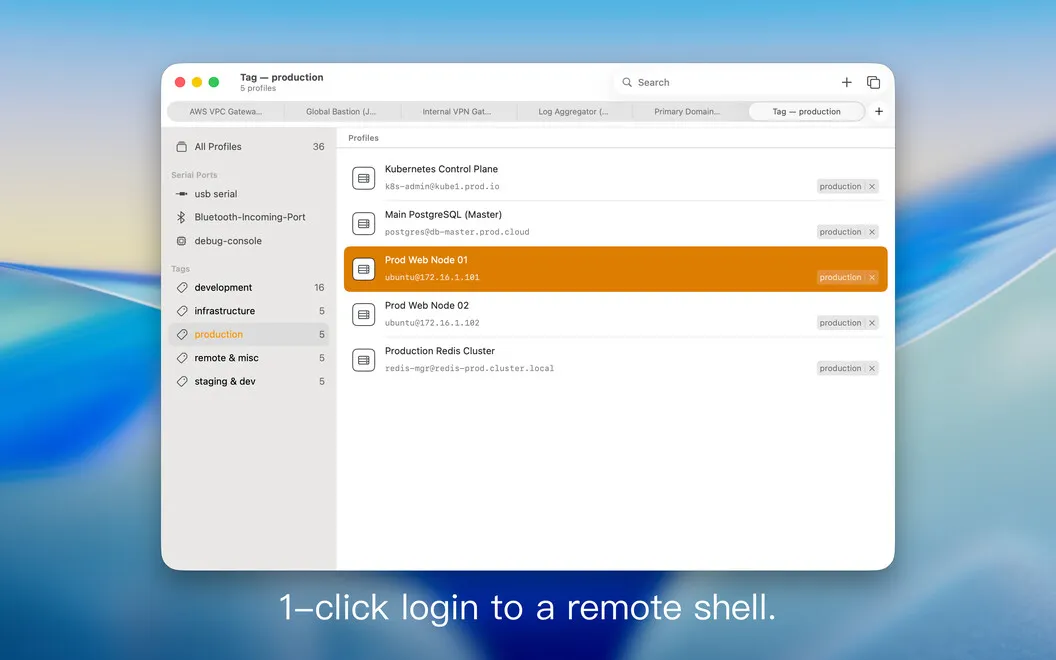Click the address k8s-admin@kube1.prod.io

point(442,187)
